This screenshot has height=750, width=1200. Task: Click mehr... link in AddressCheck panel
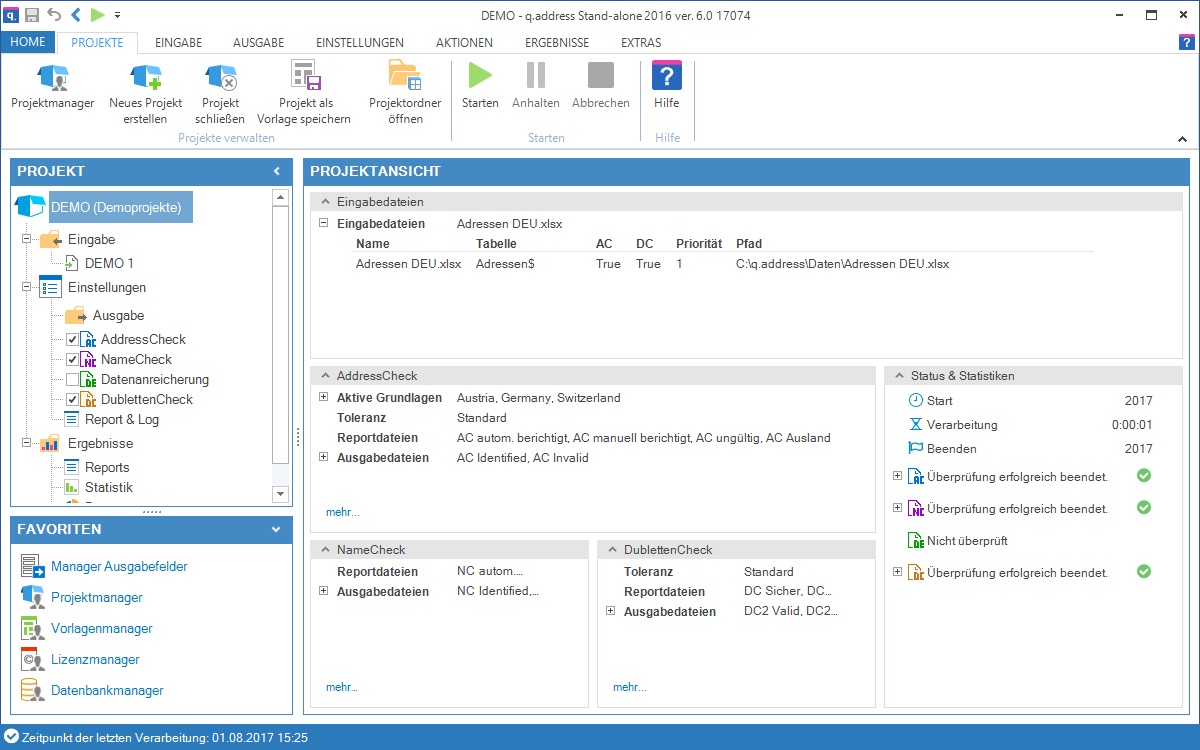[x=342, y=512]
